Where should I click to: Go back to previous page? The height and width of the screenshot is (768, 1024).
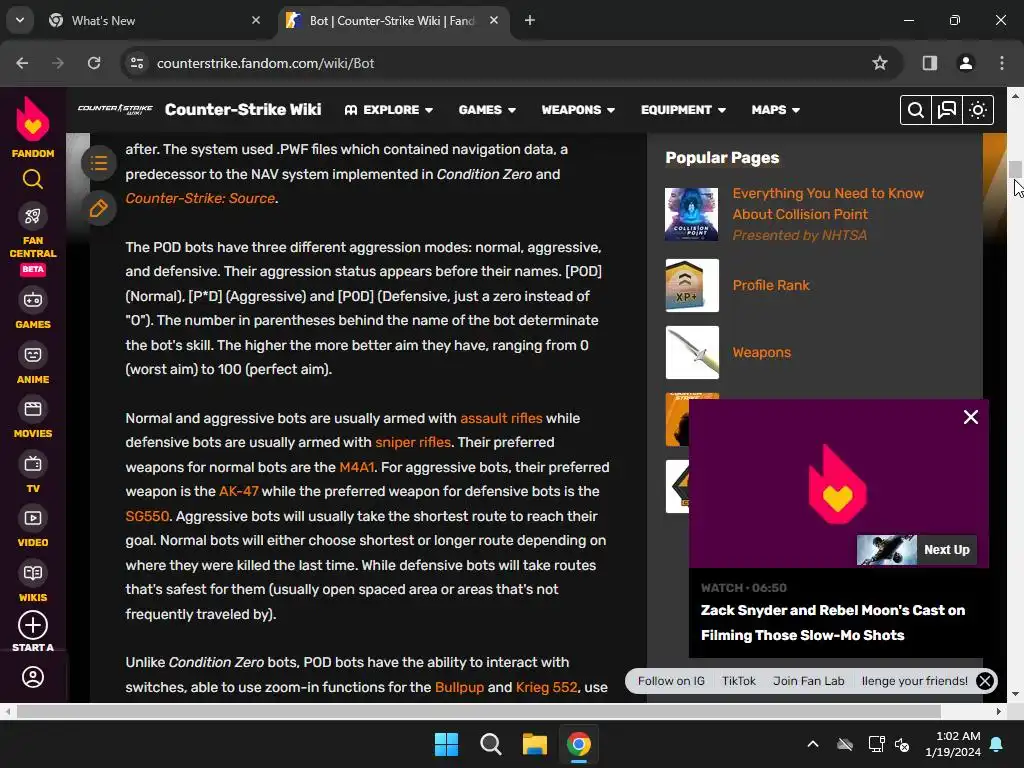(x=22, y=63)
